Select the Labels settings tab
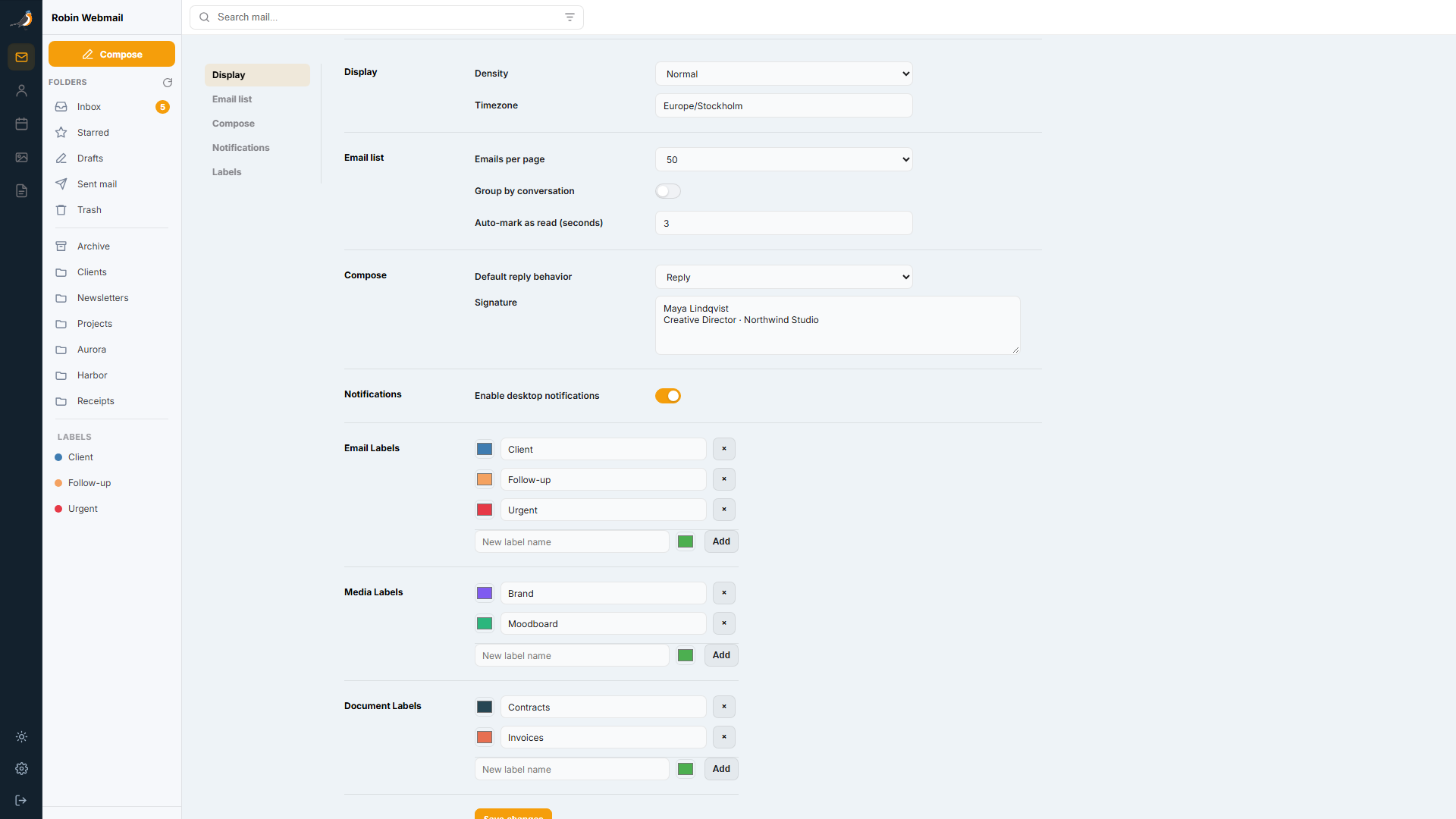The image size is (1456, 819). pos(257,172)
